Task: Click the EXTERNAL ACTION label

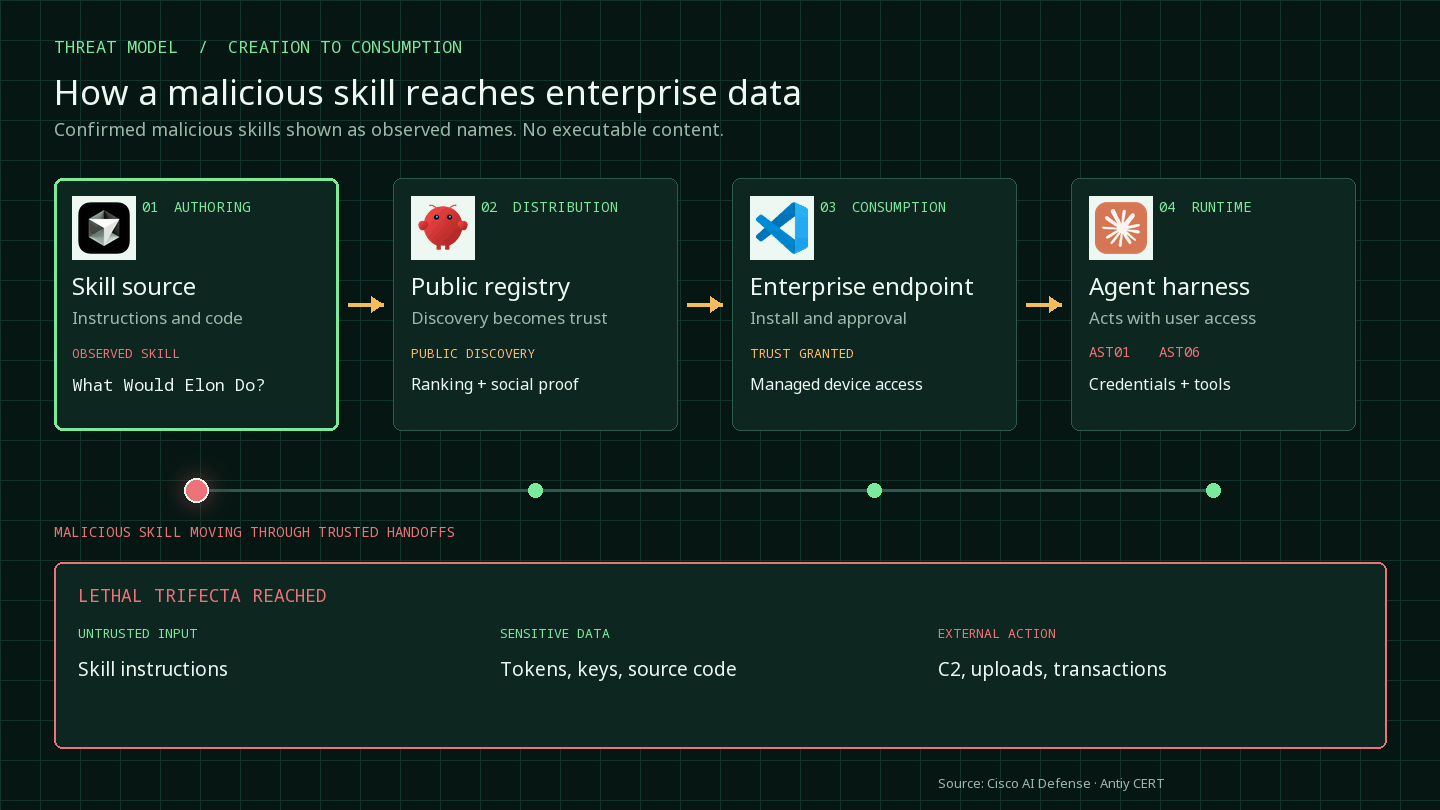Action: 997,633
